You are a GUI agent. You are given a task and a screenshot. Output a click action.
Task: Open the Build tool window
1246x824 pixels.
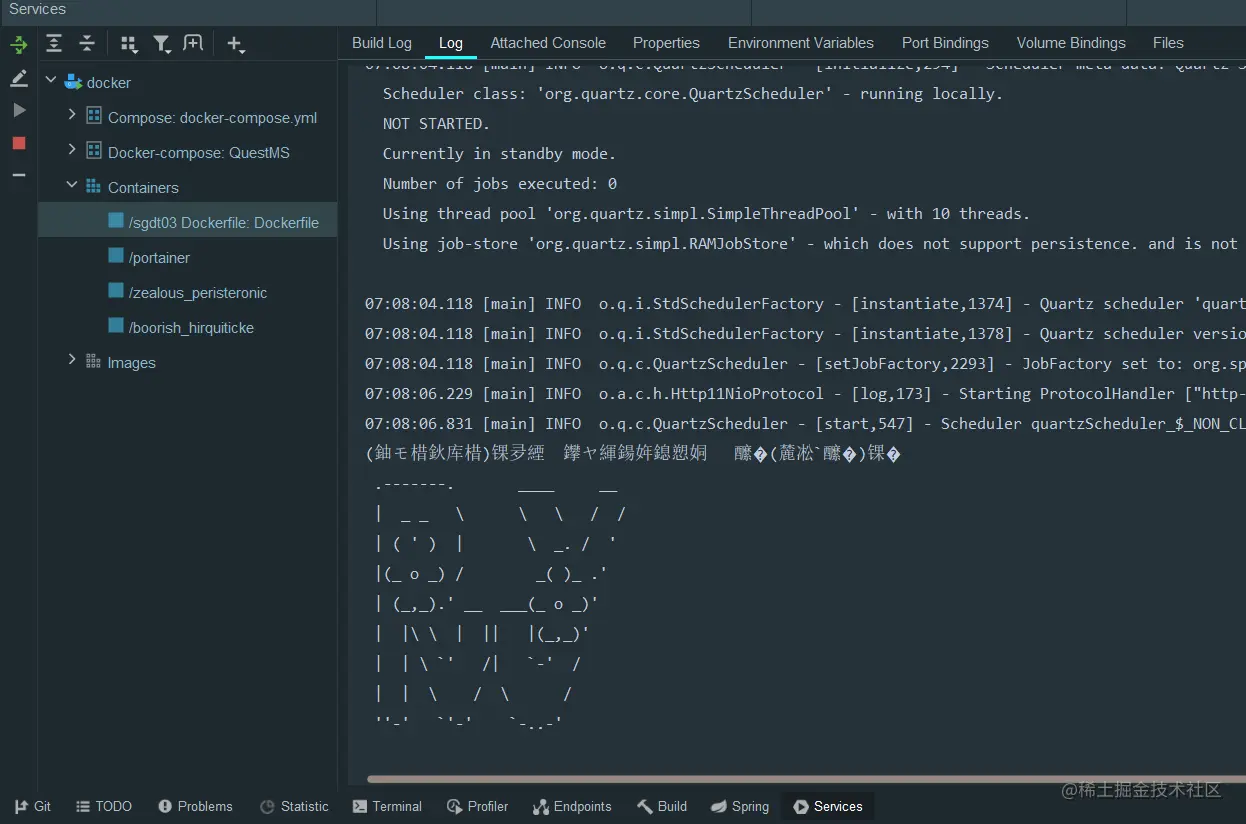(x=662, y=806)
